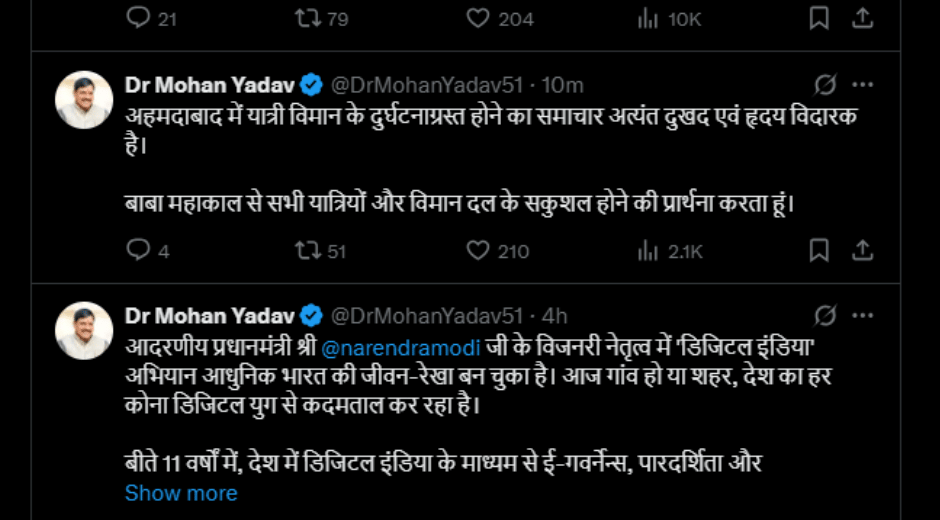Repost the Ahmedabad plane crash tweet
The height and width of the screenshot is (520, 940).
pyautogui.click(x=308, y=250)
